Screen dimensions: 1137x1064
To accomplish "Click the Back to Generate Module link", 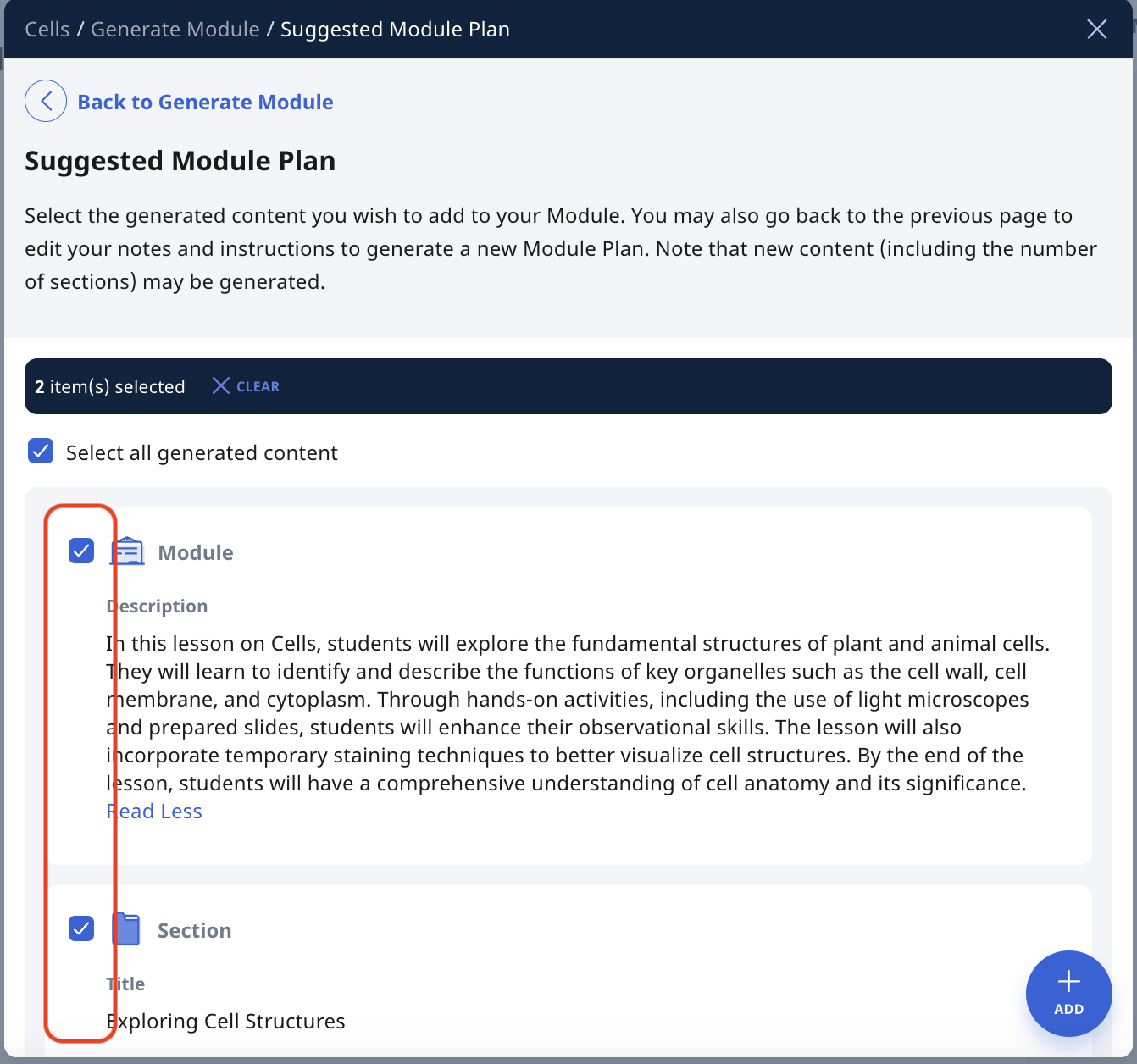I will click(205, 102).
